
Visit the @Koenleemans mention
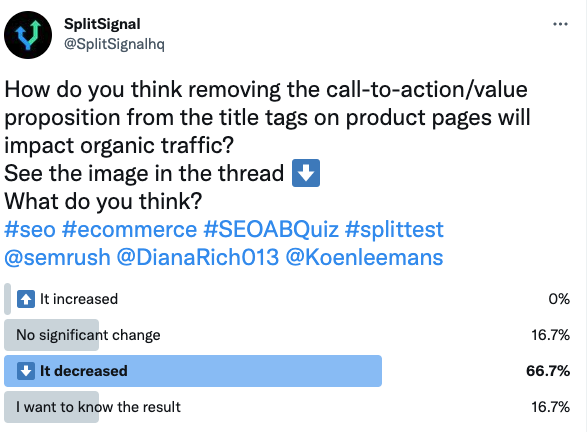click(x=364, y=257)
